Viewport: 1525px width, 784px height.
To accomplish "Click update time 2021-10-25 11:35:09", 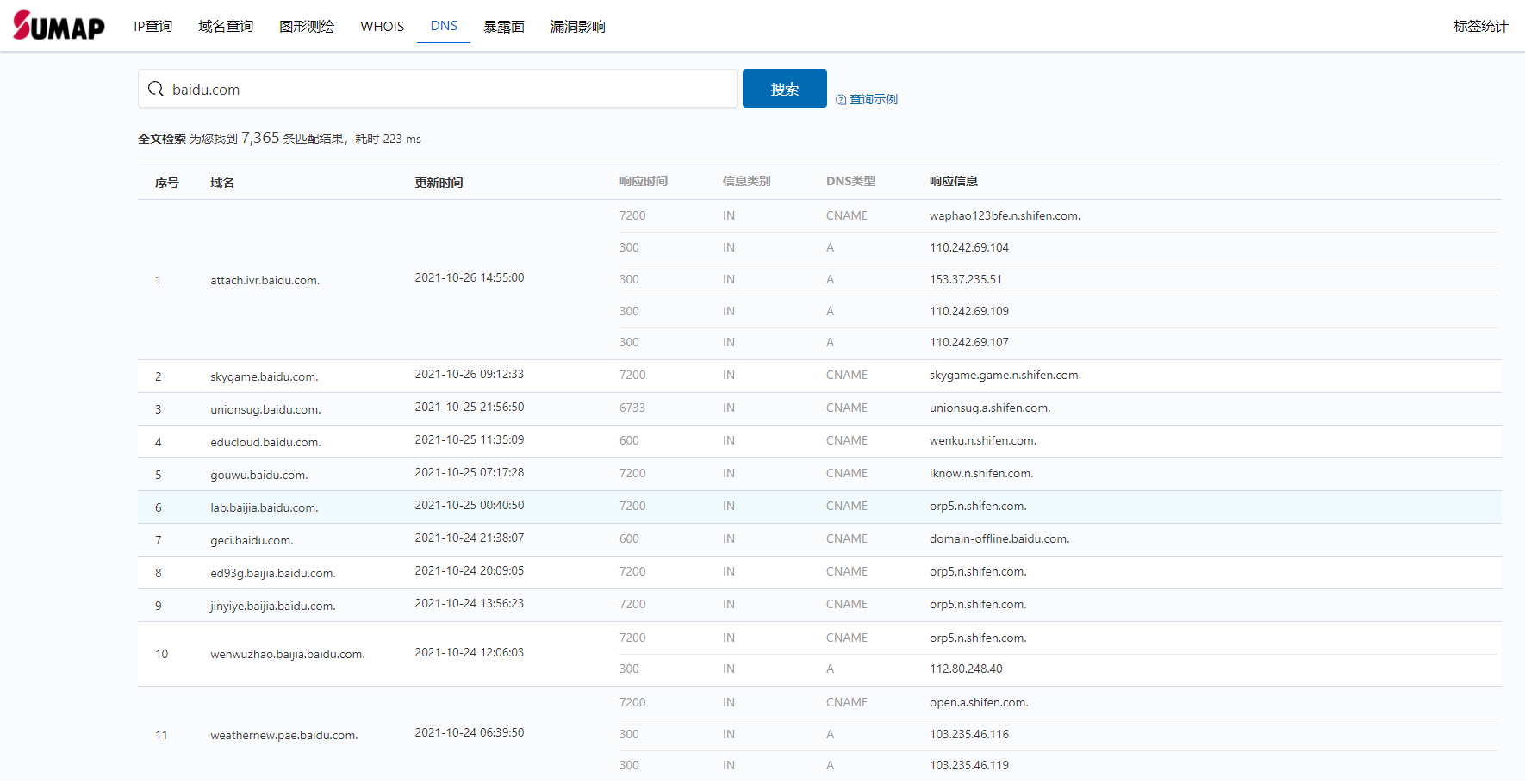I will [x=470, y=440].
